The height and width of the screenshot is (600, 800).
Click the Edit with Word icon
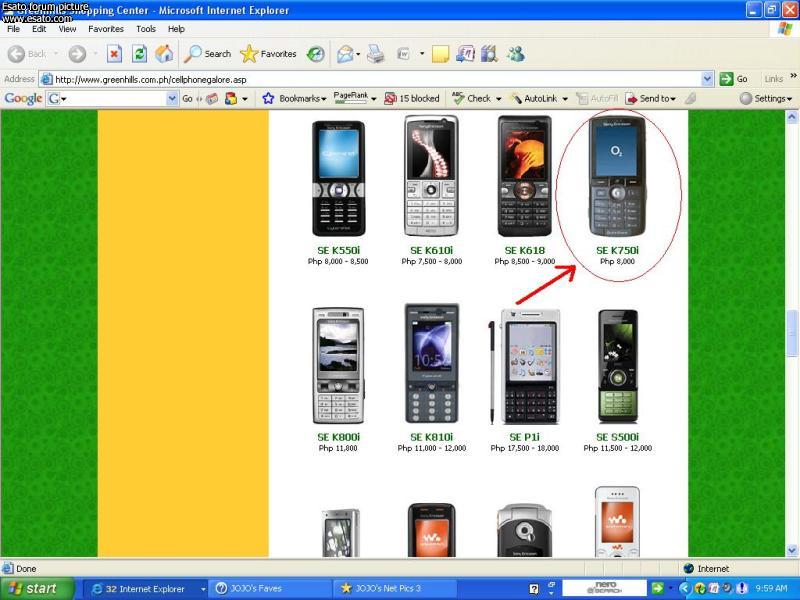(404, 54)
